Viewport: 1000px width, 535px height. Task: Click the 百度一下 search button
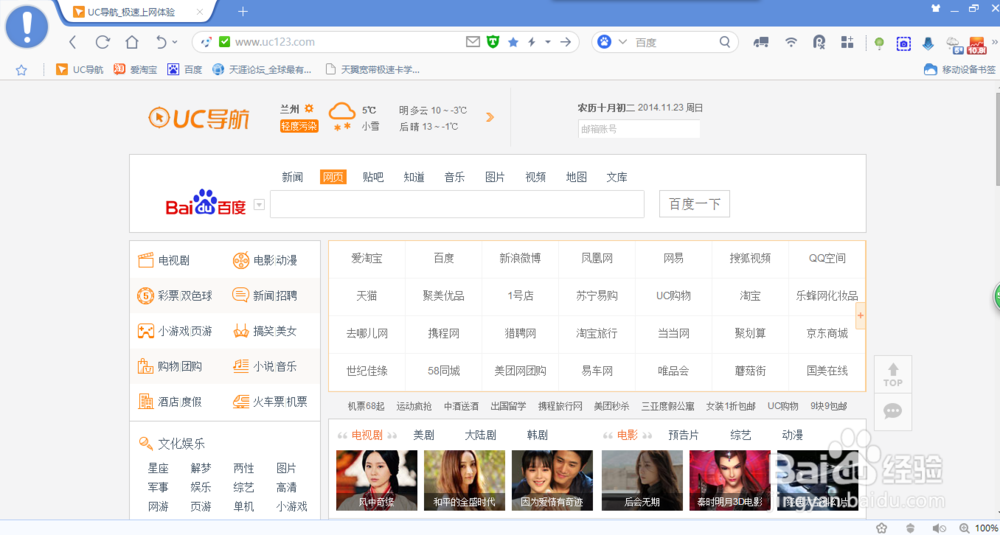[695, 204]
